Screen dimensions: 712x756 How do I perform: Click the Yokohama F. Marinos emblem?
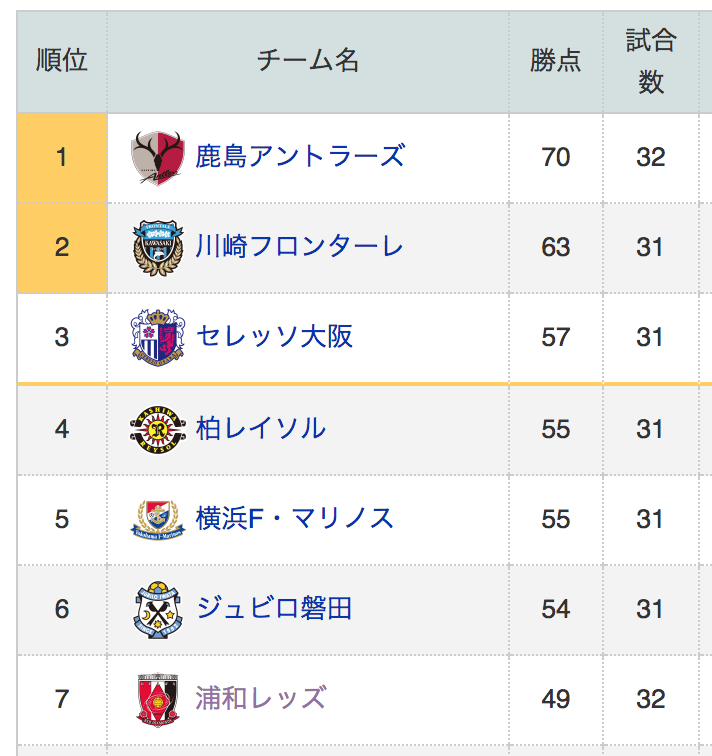point(158,519)
